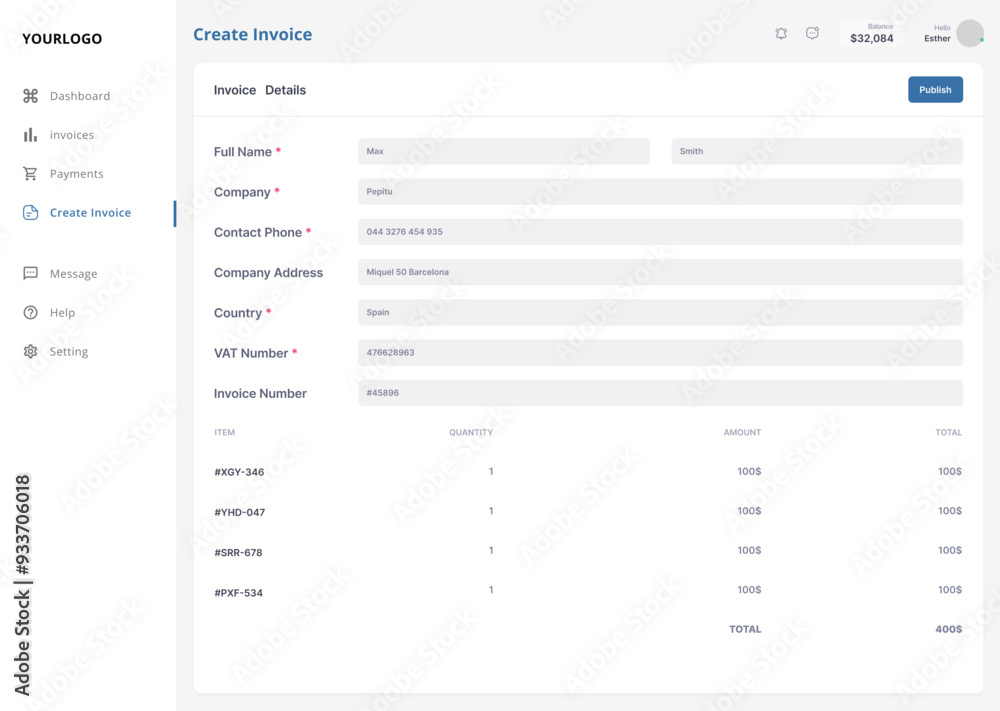Click the Company Address field Miquel 50 Barcelona
The width and height of the screenshot is (1000, 711).
pyautogui.click(x=660, y=272)
